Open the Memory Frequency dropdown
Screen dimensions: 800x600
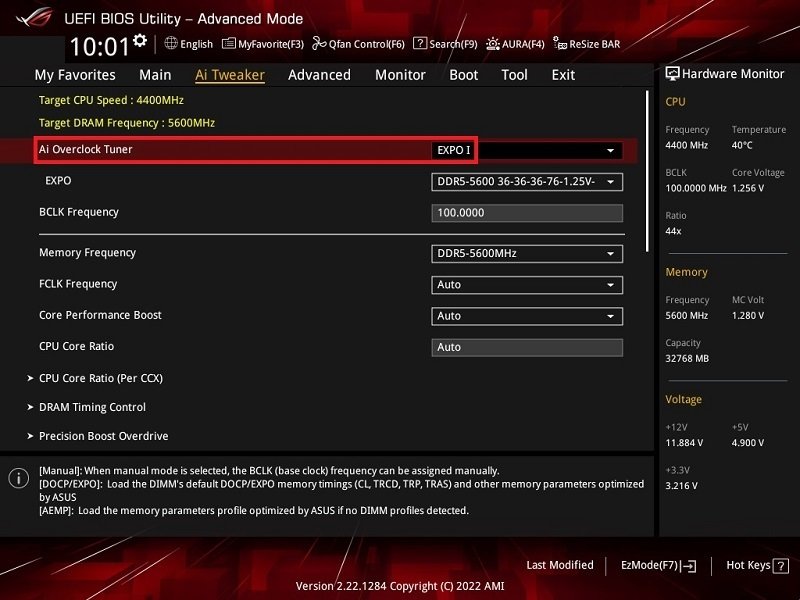[x=527, y=254]
